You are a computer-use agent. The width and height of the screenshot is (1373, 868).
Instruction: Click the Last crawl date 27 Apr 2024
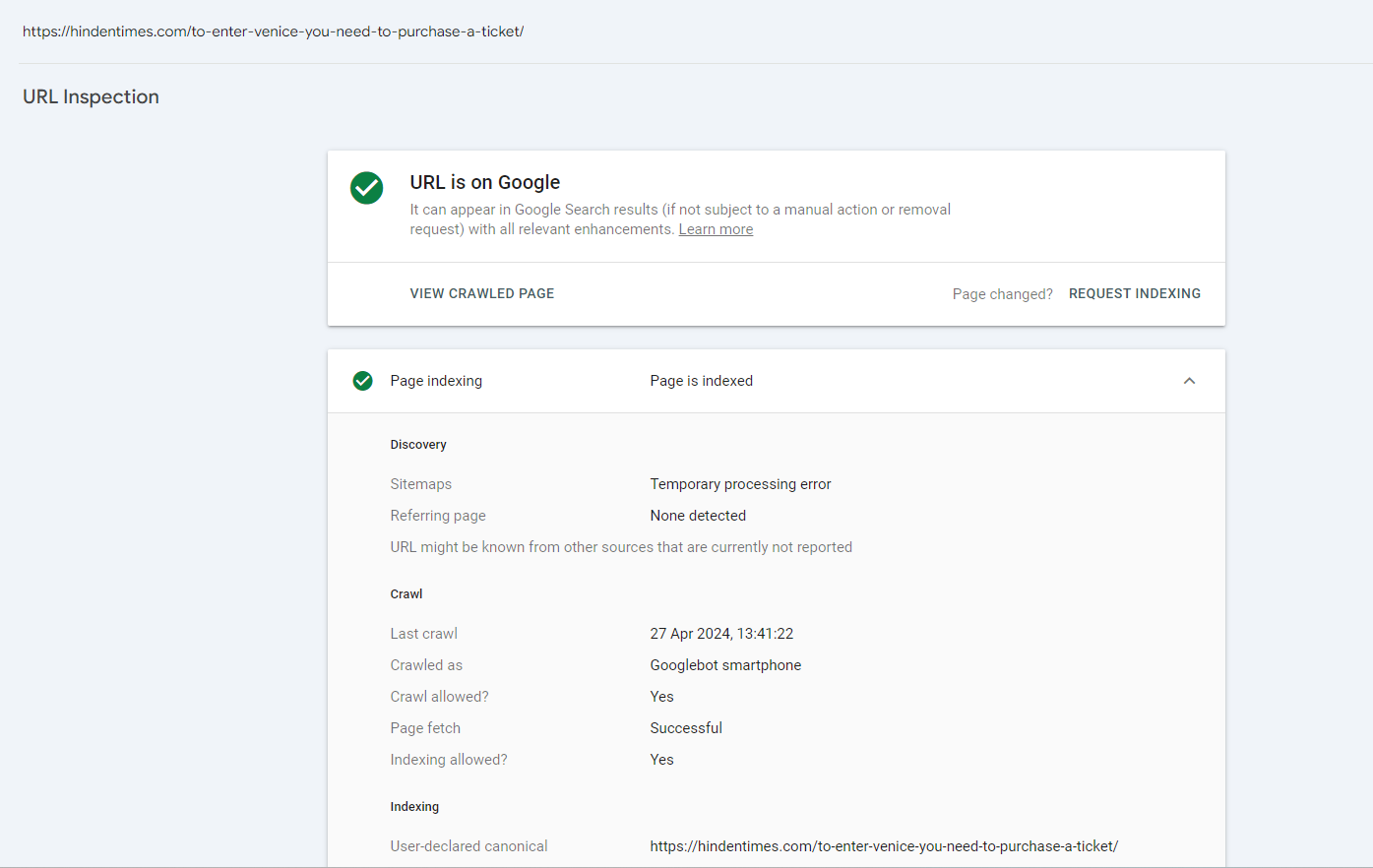point(721,634)
